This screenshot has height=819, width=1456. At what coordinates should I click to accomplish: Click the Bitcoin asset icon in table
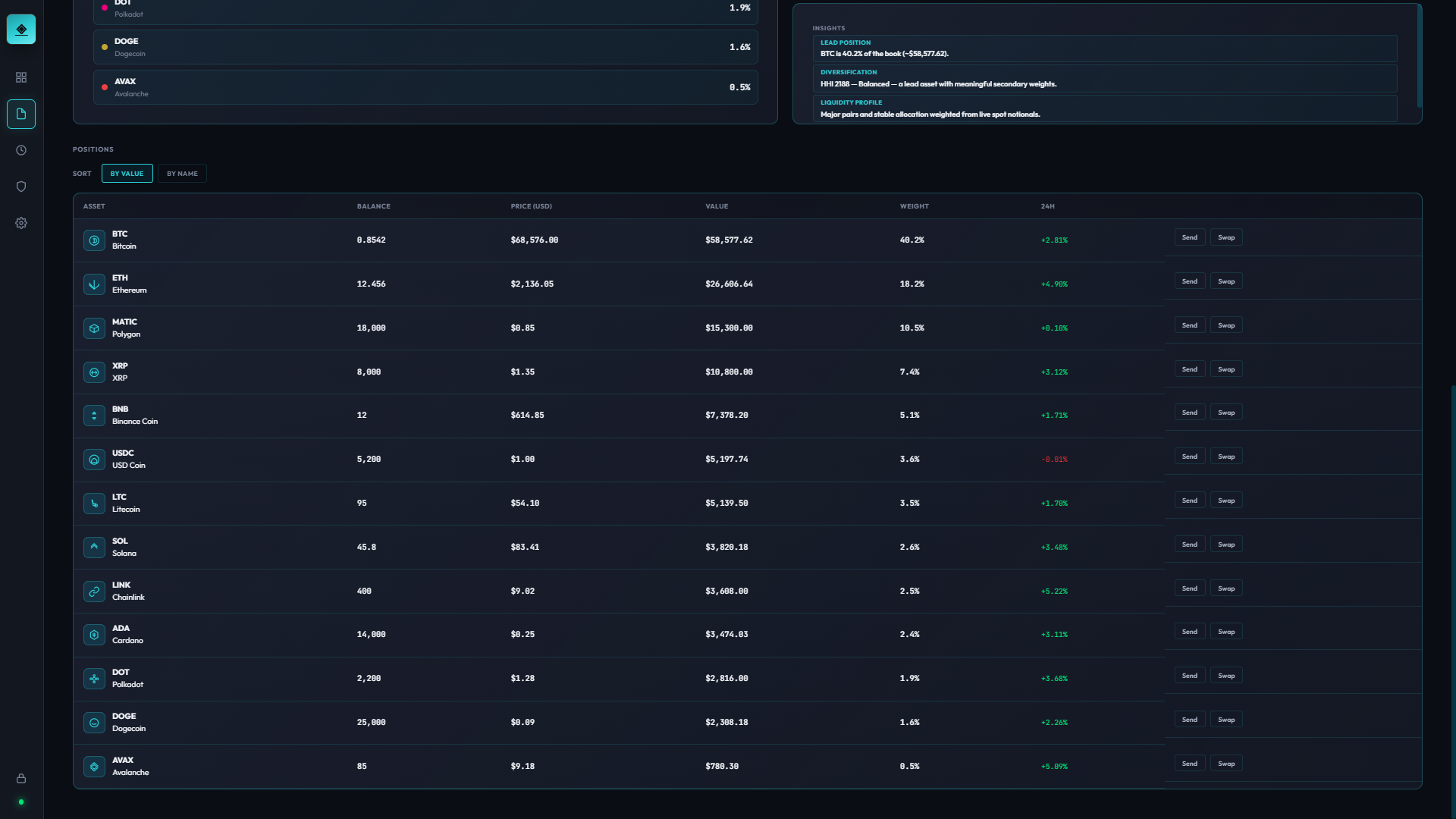94,240
